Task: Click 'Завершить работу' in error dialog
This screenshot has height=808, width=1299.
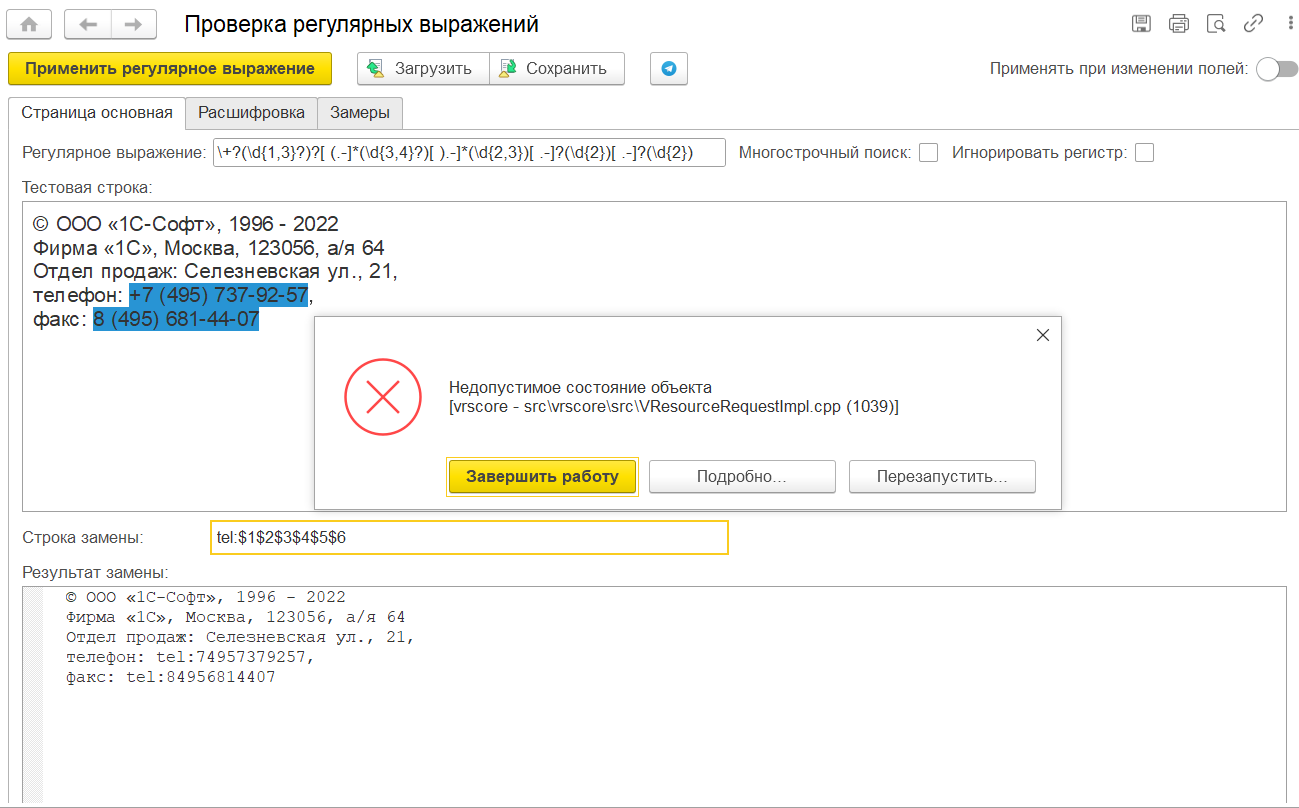Action: [x=543, y=477]
